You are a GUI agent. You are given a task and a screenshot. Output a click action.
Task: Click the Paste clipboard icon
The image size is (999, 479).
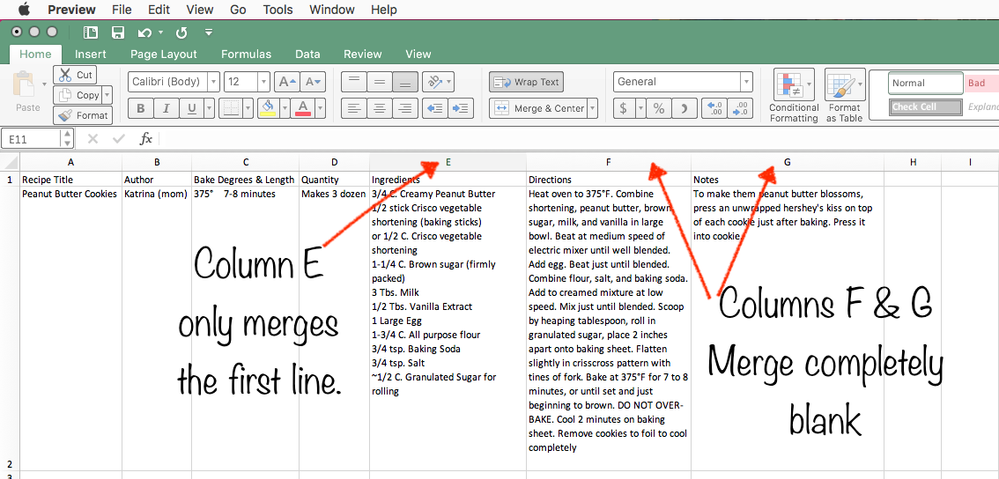(x=25, y=83)
